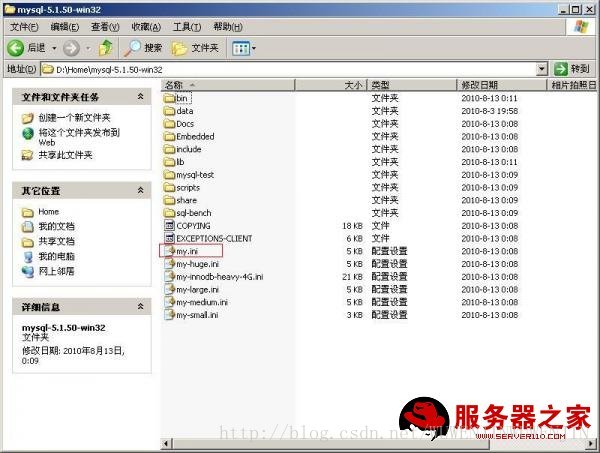Click the horizontal scrollbar left arrow
The height and width of the screenshot is (453, 600).
[x=166, y=444]
